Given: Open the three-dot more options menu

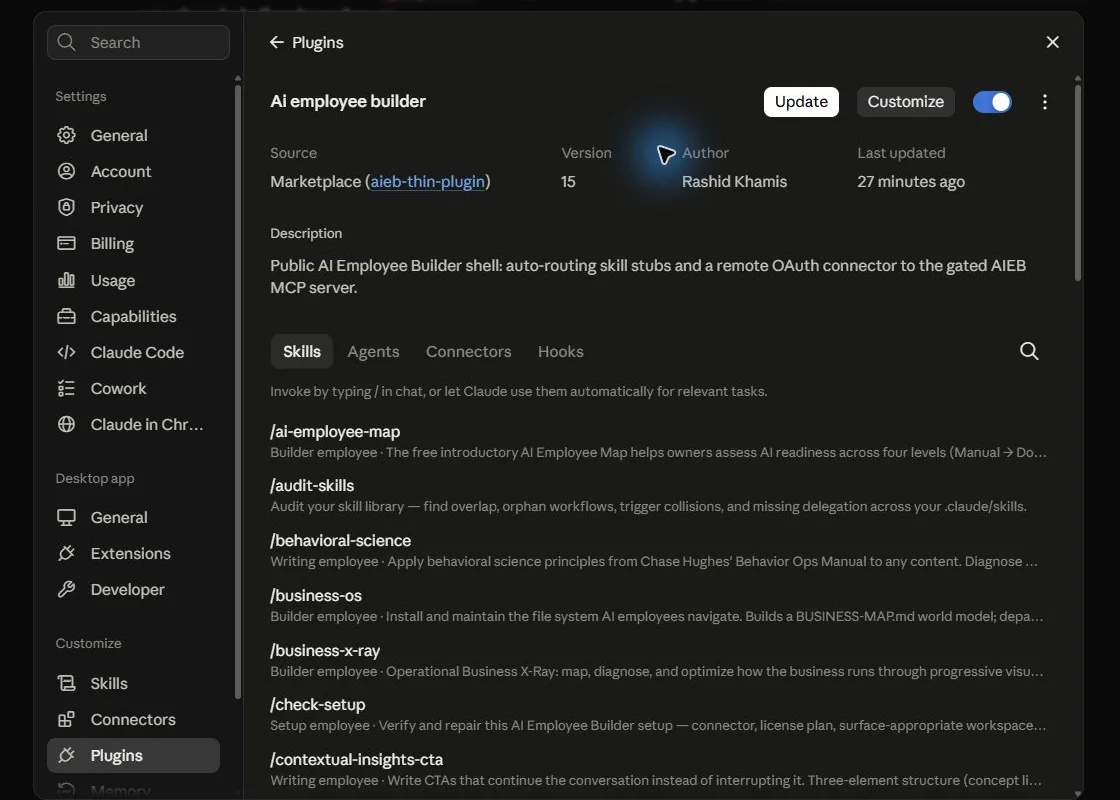Looking at the screenshot, I should [1044, 102].
